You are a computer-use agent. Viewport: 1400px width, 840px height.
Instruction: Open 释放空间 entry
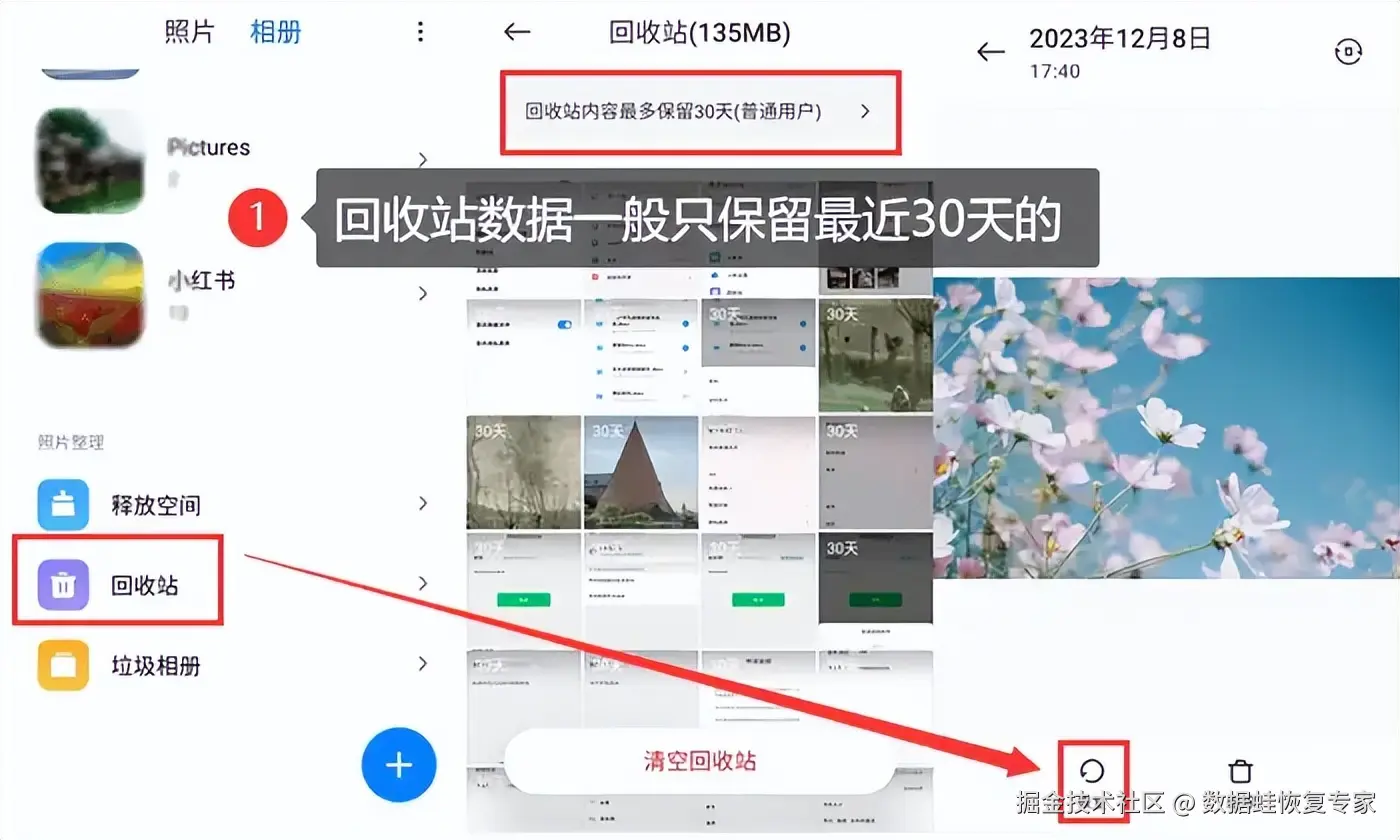coord(155,505)
